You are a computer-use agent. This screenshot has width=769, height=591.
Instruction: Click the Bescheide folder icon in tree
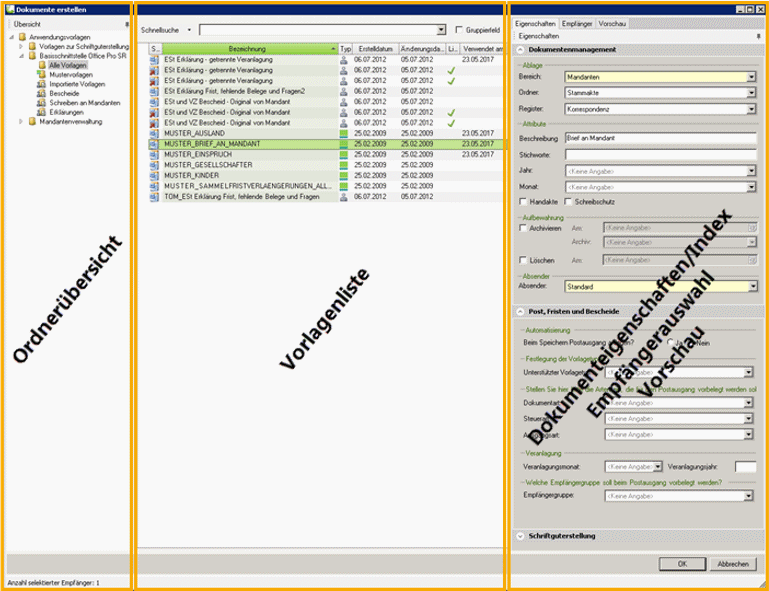tap(43, 93)
